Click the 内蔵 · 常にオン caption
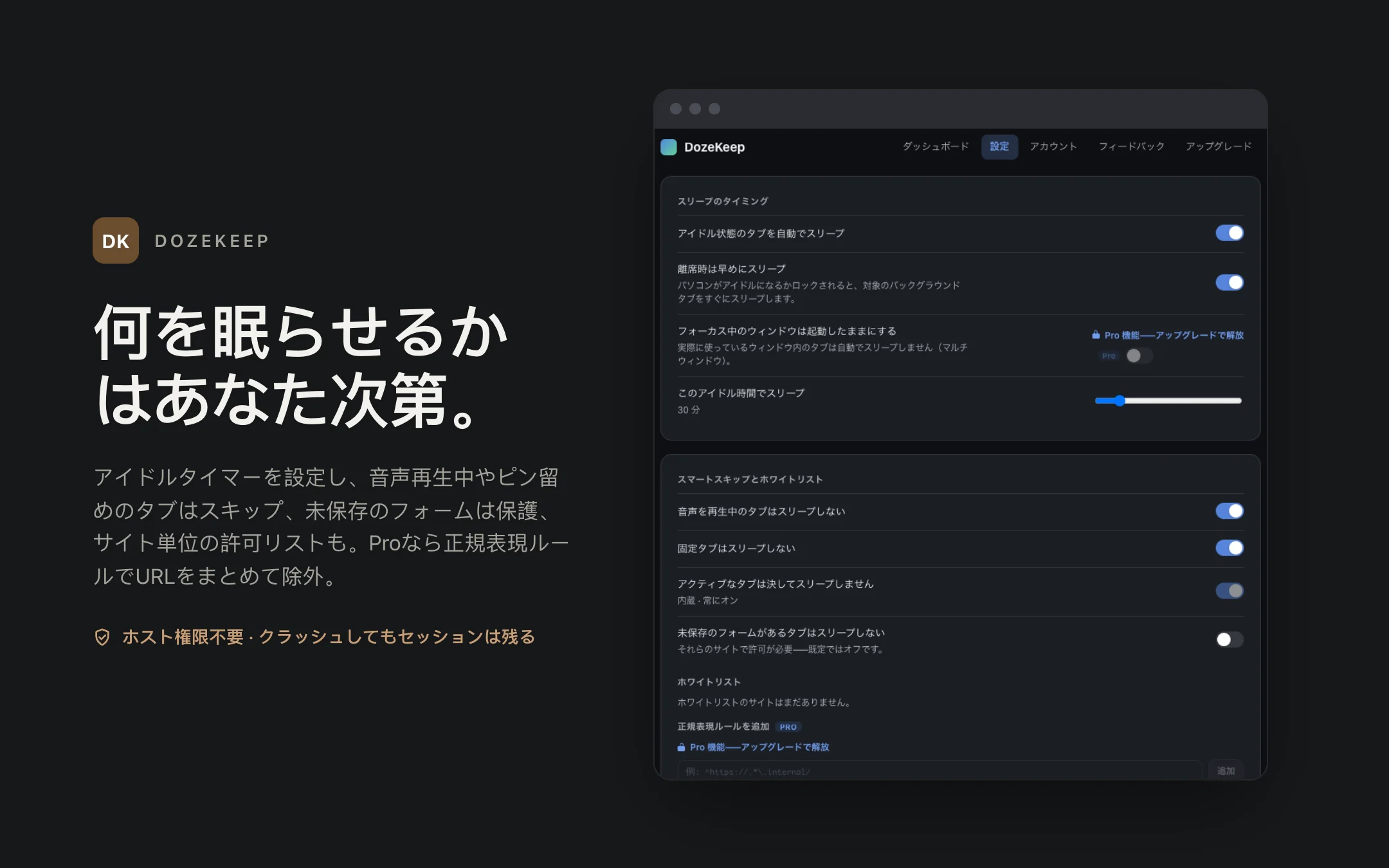The height and width of the screenshot is (868, 1389). coord(707,601)
